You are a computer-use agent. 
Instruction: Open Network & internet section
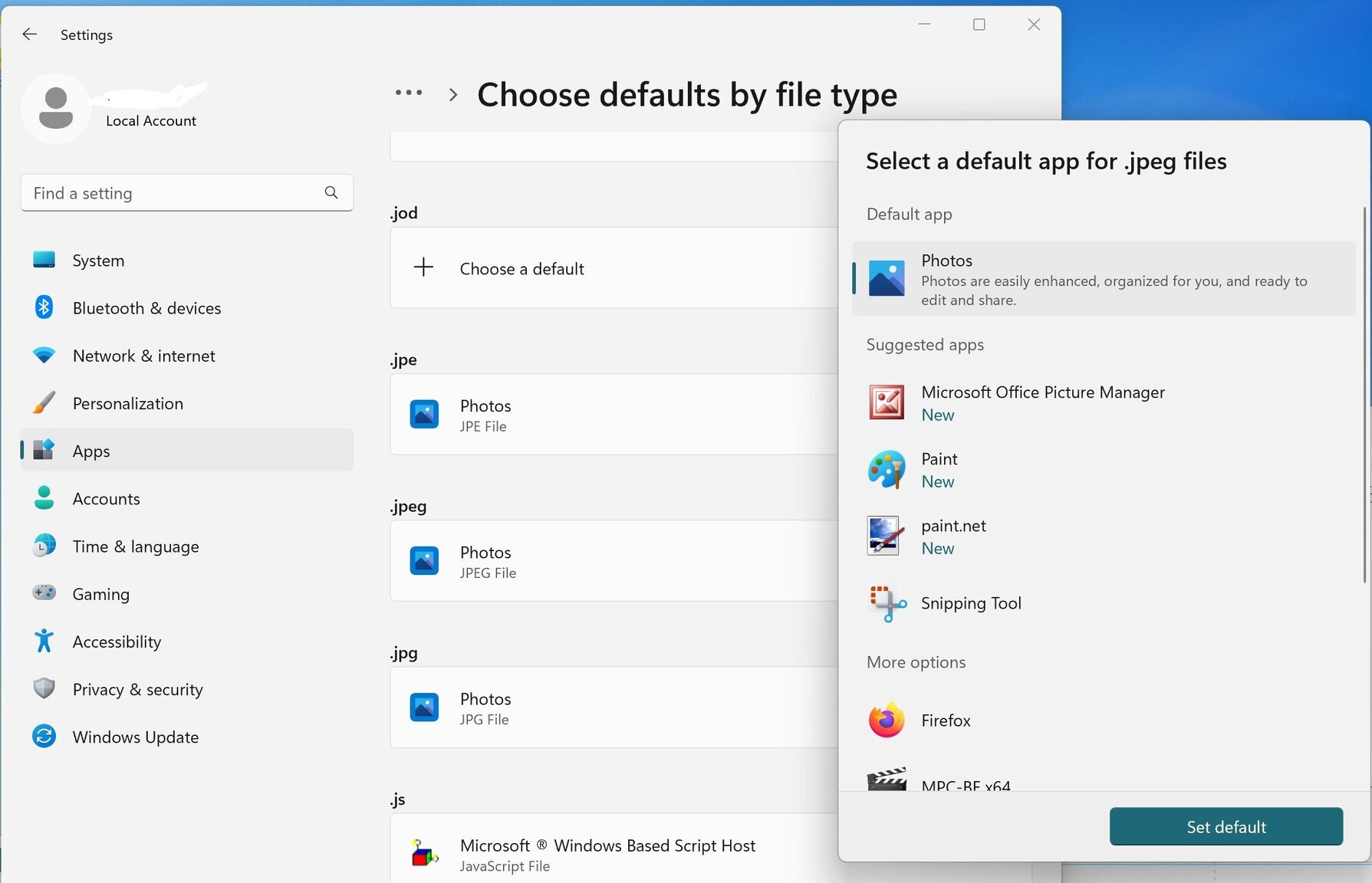(x=187, y=355)
